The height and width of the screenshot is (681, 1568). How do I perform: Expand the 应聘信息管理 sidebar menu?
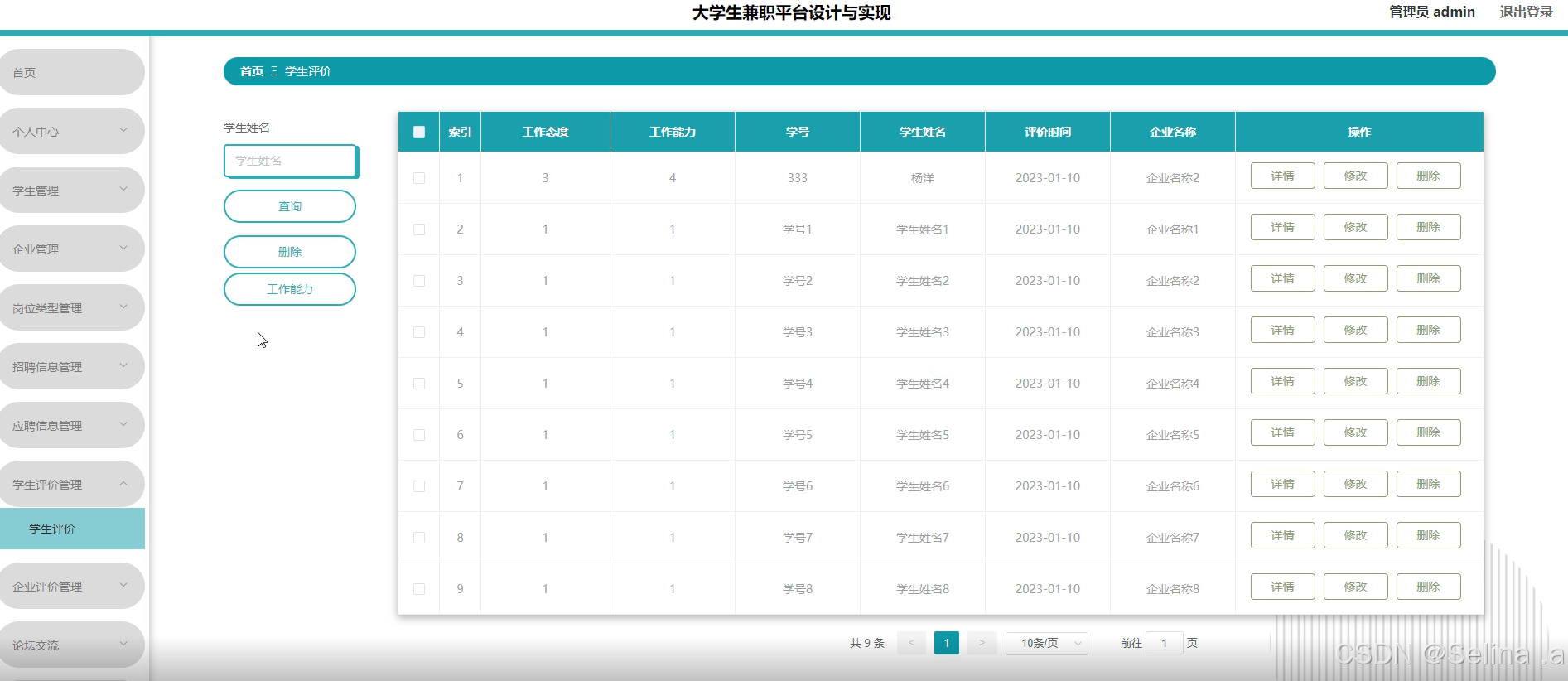point(72,425)
